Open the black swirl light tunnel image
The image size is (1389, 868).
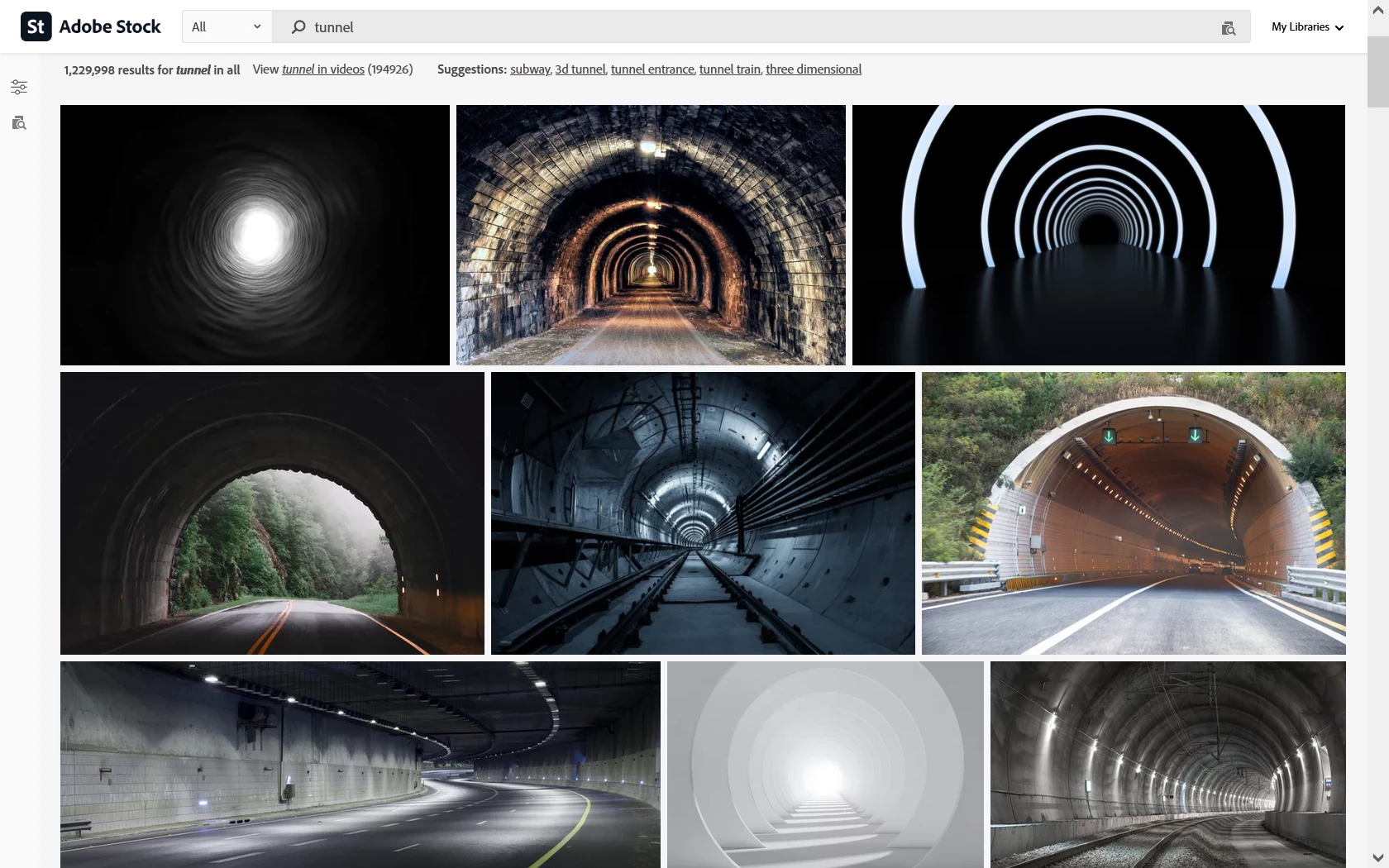pos(255,235)
